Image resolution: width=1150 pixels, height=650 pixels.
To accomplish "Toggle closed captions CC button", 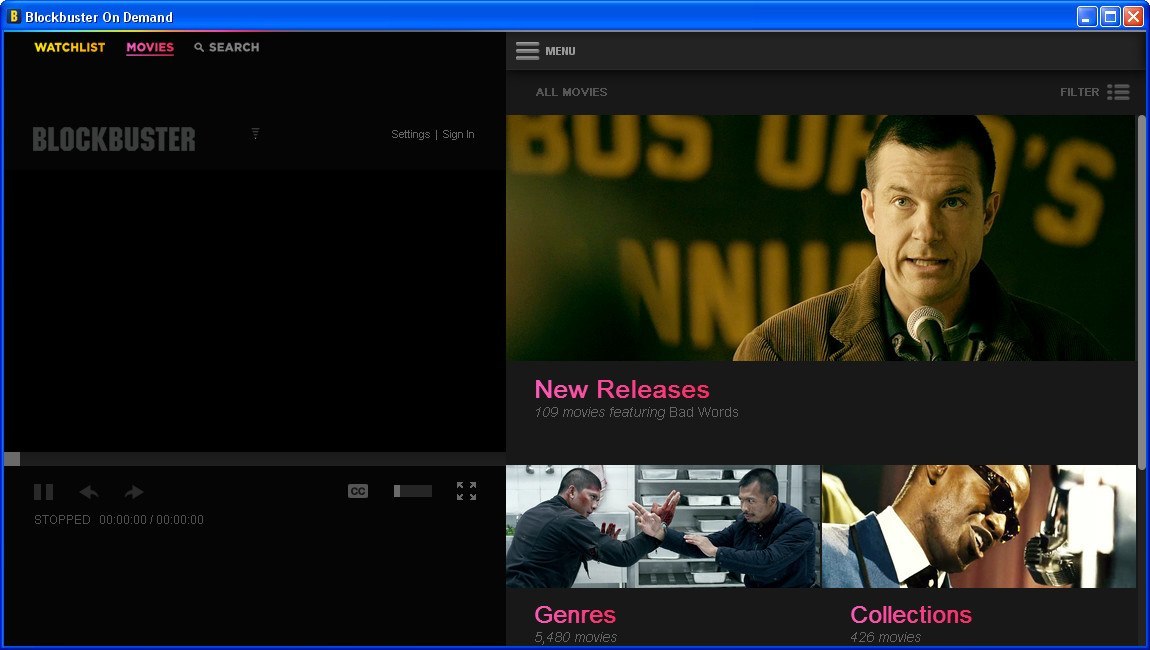I will [358, 491].
